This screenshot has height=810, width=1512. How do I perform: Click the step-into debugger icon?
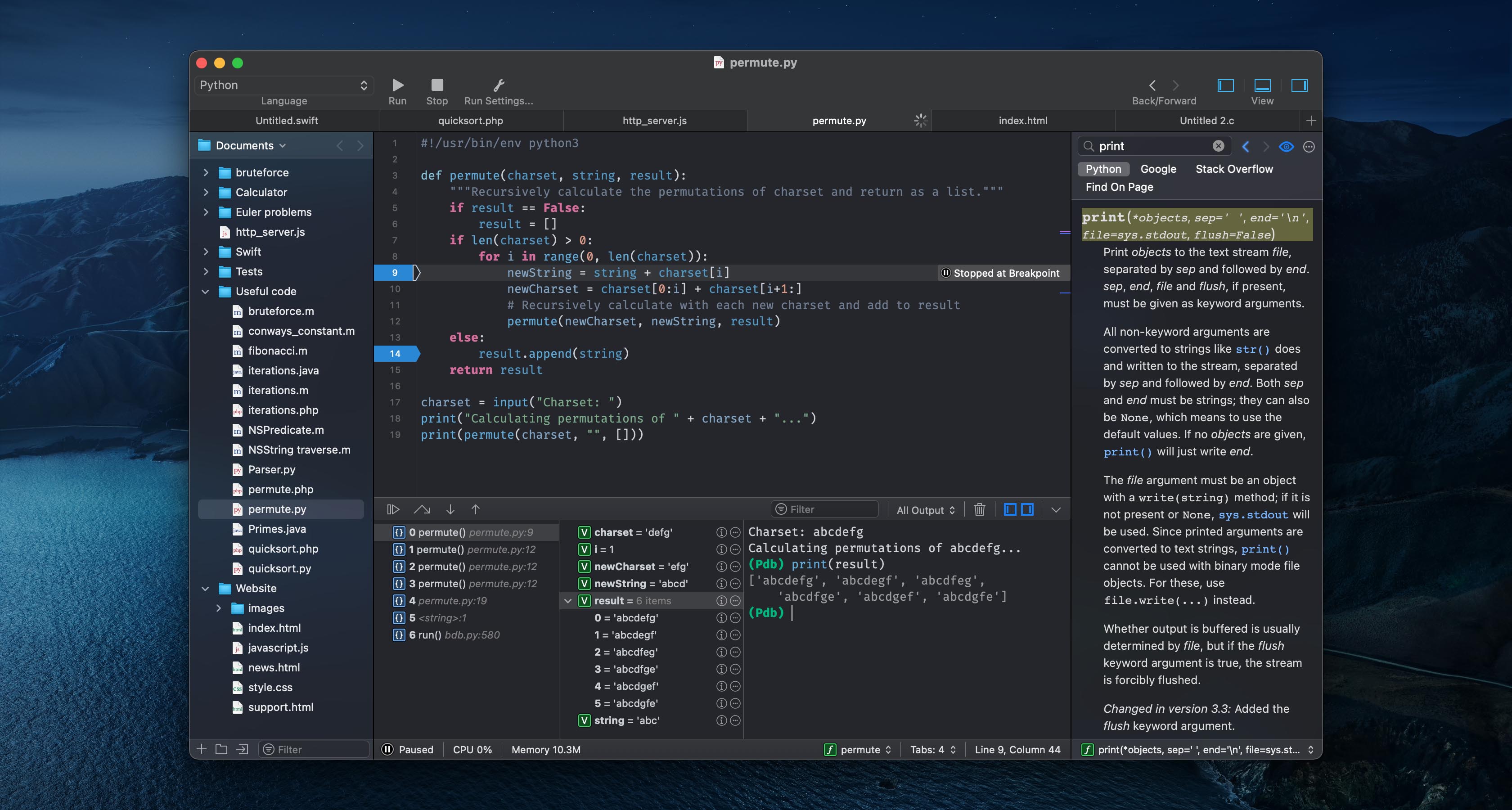[449, 509]
